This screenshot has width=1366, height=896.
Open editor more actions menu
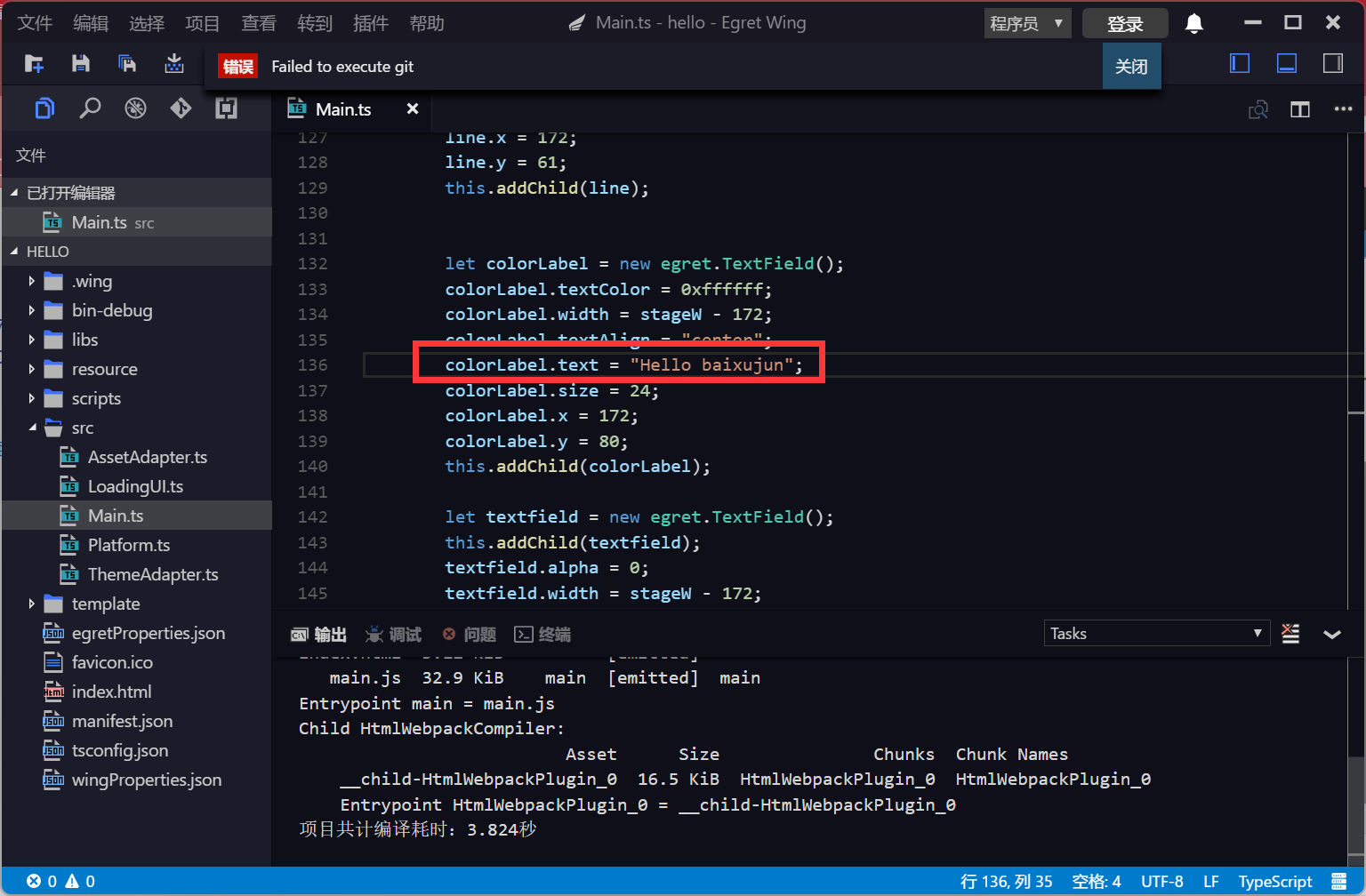coord(1343,109)
